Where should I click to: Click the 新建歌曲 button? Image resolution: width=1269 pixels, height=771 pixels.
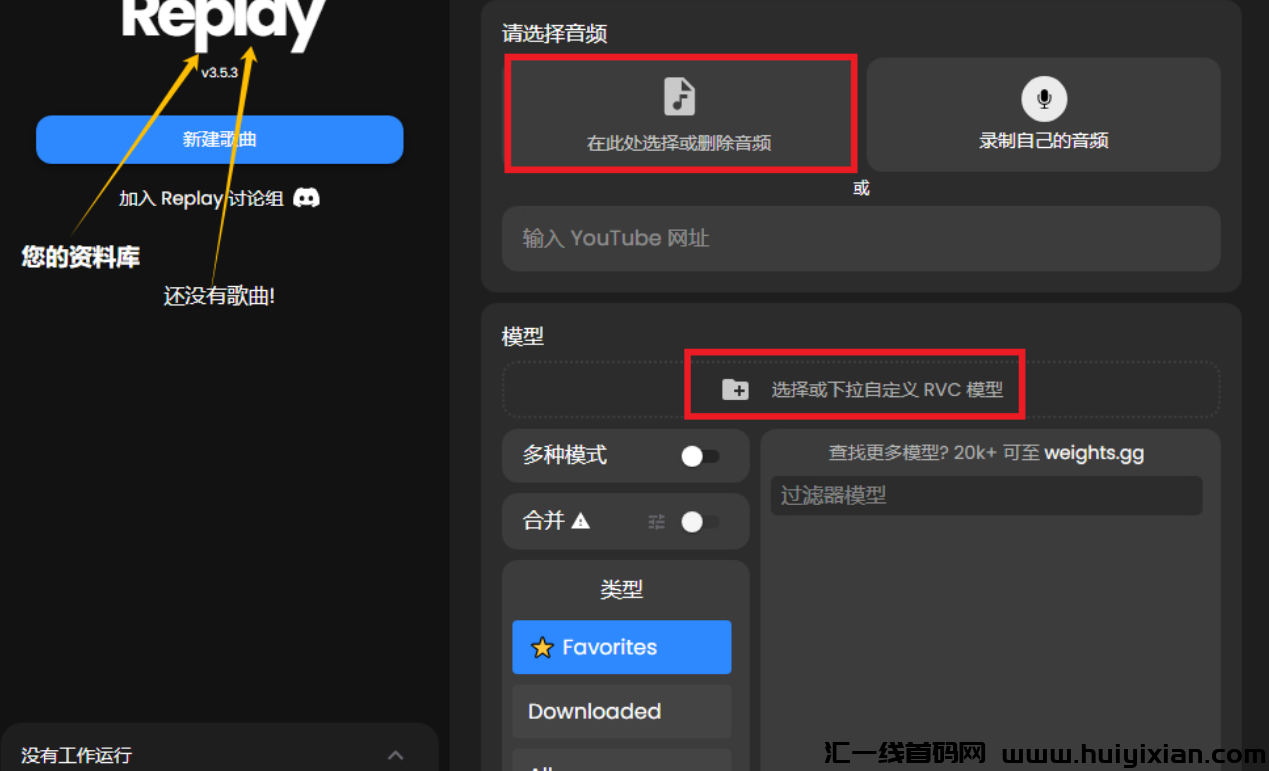tap(220, 139)
